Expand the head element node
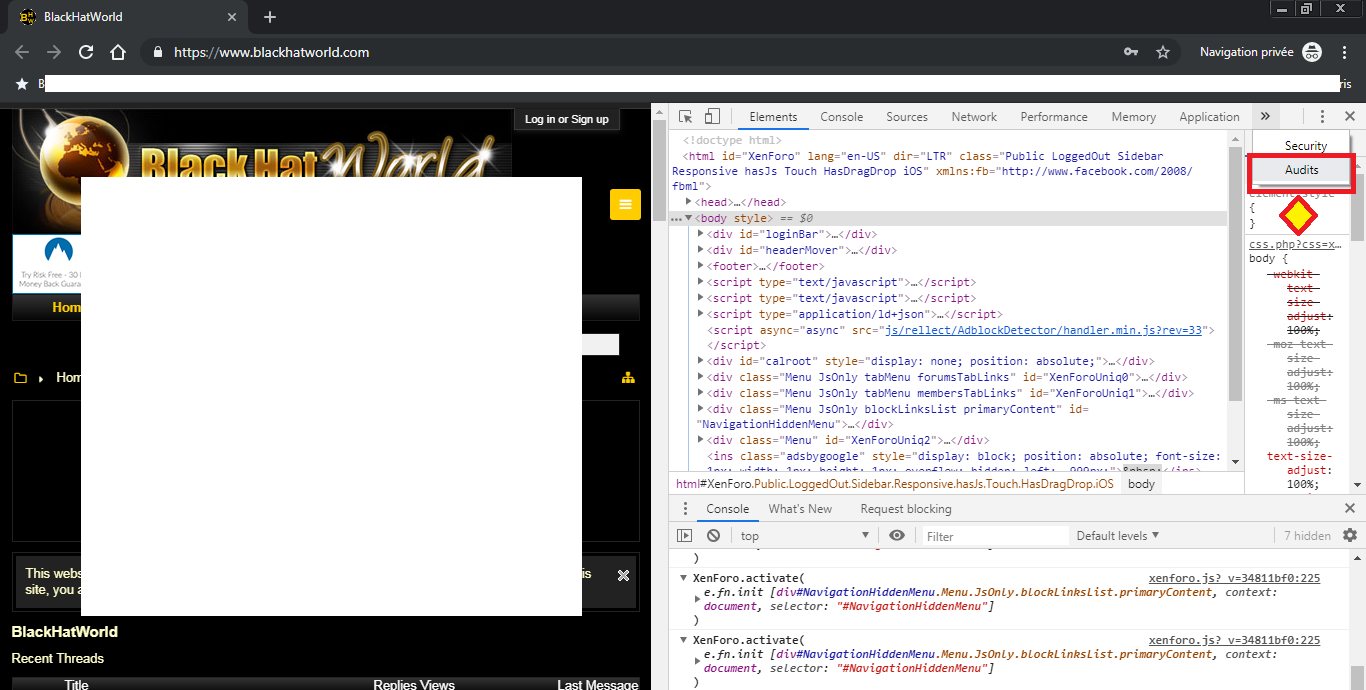 (x=688, y=202)
